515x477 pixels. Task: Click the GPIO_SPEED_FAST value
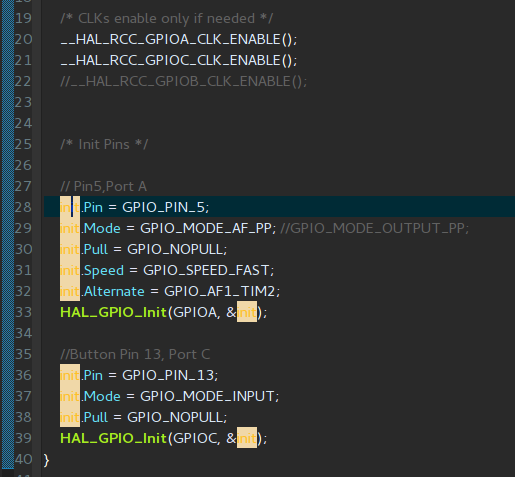point(206,271)
